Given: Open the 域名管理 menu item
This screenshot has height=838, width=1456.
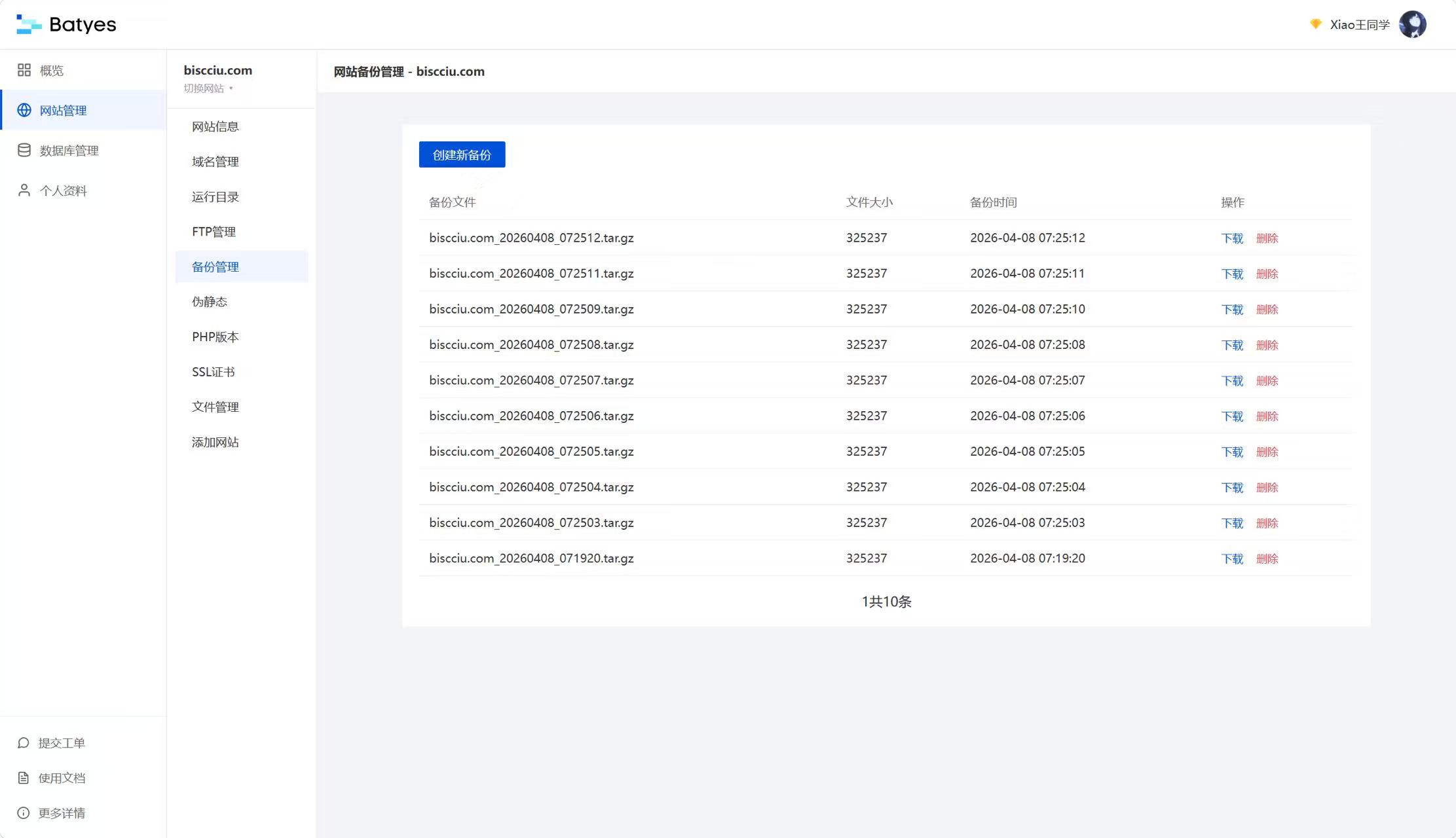Looking at the screenshot, I should (215, 162).
